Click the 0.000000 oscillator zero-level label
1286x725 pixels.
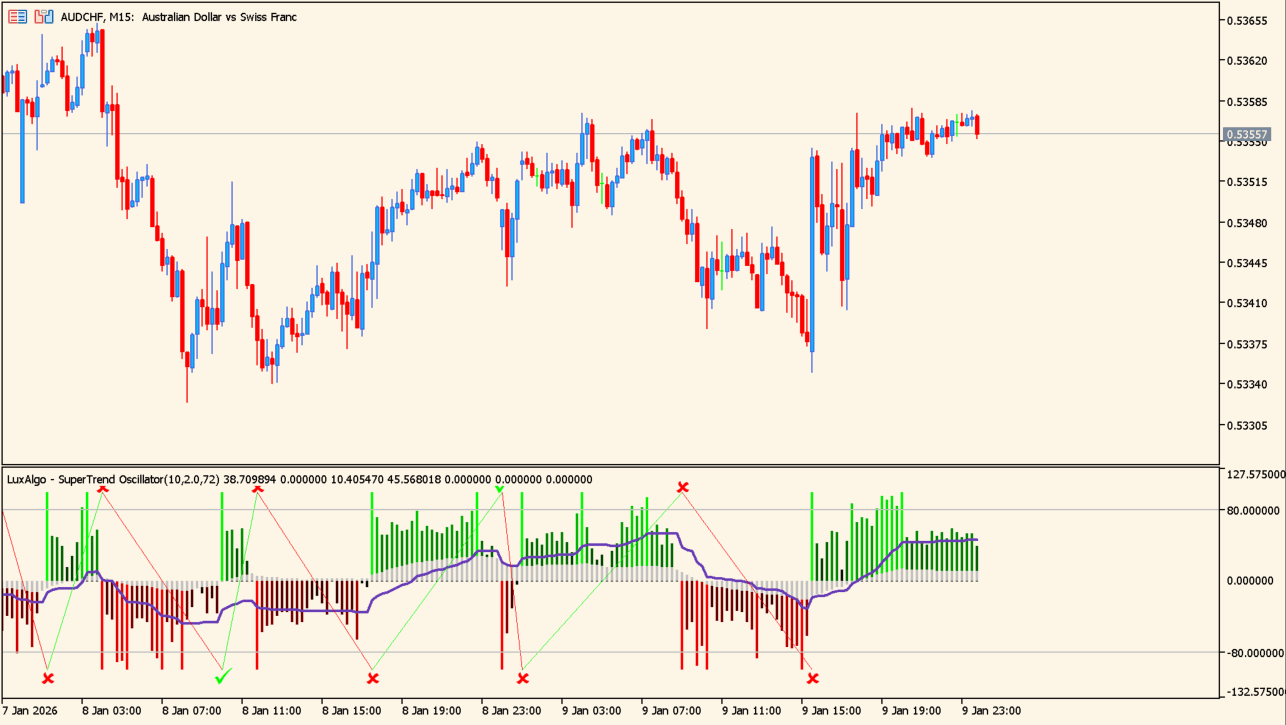pyautogui.click(x=1256, y=581)
